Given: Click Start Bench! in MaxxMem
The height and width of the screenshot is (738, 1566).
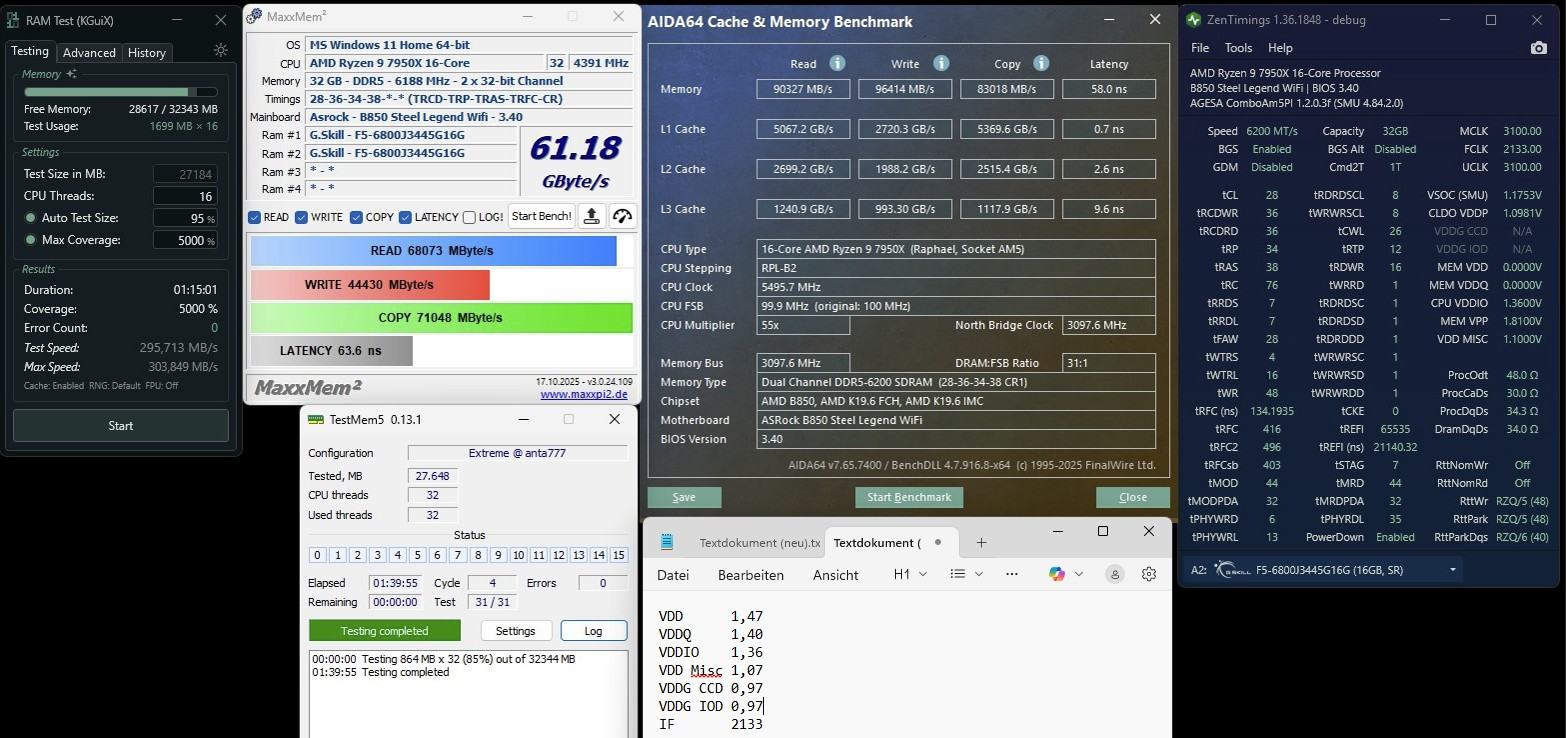Looking at the screenshot, I should [x=541, y=216].
